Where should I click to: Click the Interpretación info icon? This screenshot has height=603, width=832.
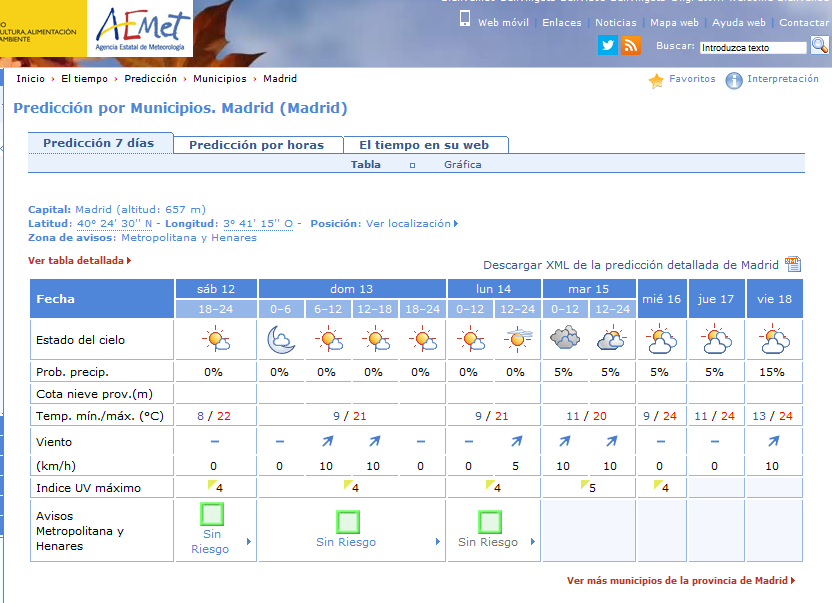[x=734, y=81]
